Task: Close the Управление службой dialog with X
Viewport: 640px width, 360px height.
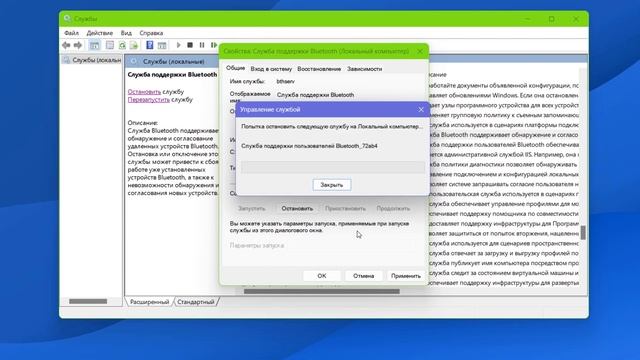Action: pos(421,109)
